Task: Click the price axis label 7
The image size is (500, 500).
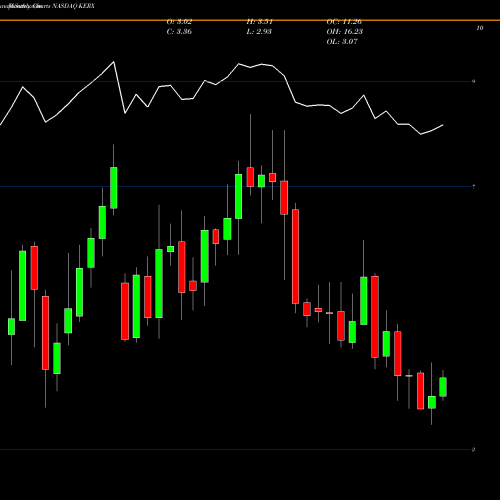Action: coord(473,187)
